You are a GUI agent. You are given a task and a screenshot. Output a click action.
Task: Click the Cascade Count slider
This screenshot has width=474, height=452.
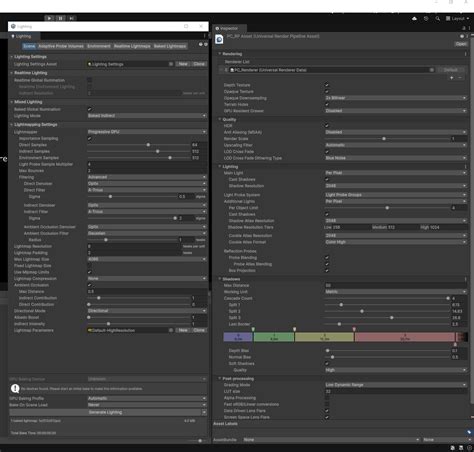coord(387,298)
